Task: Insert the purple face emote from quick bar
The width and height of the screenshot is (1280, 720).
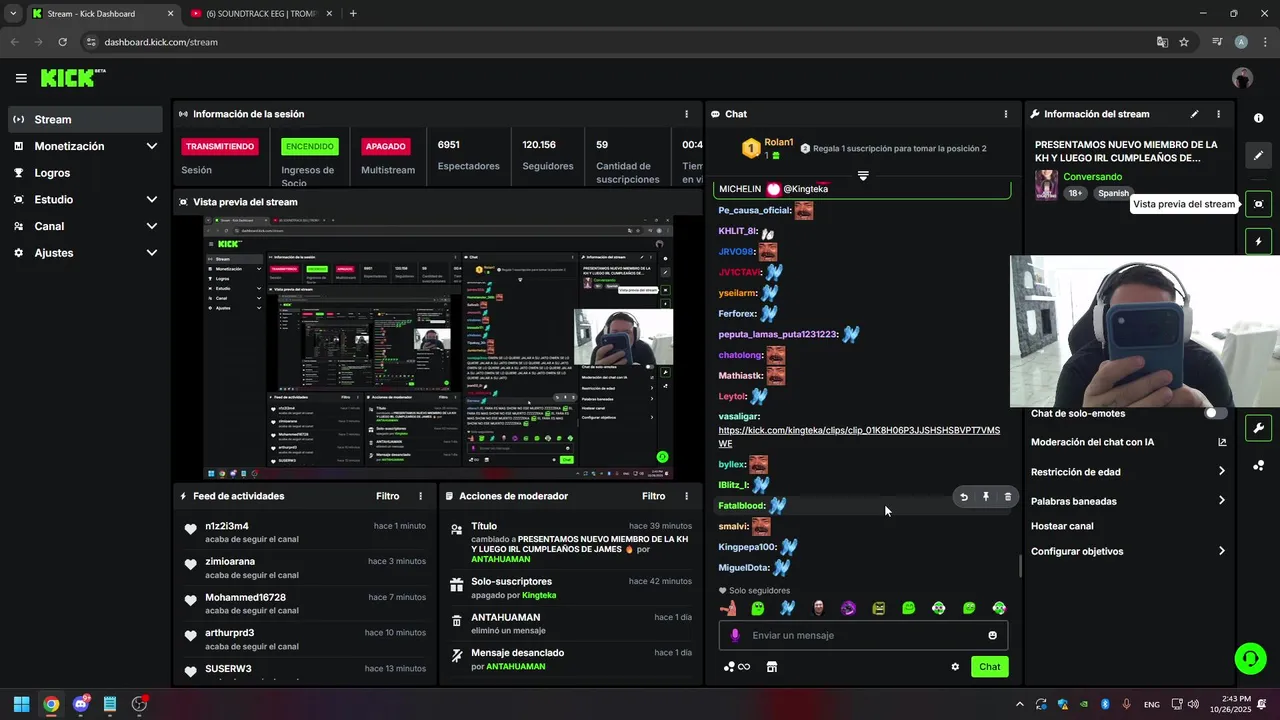Action: point(848,607)
